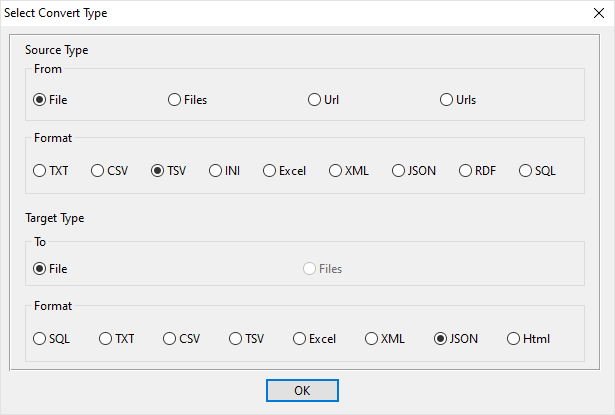Choose Url as the source origin
615x415 pixels.
tap(315, 100)
